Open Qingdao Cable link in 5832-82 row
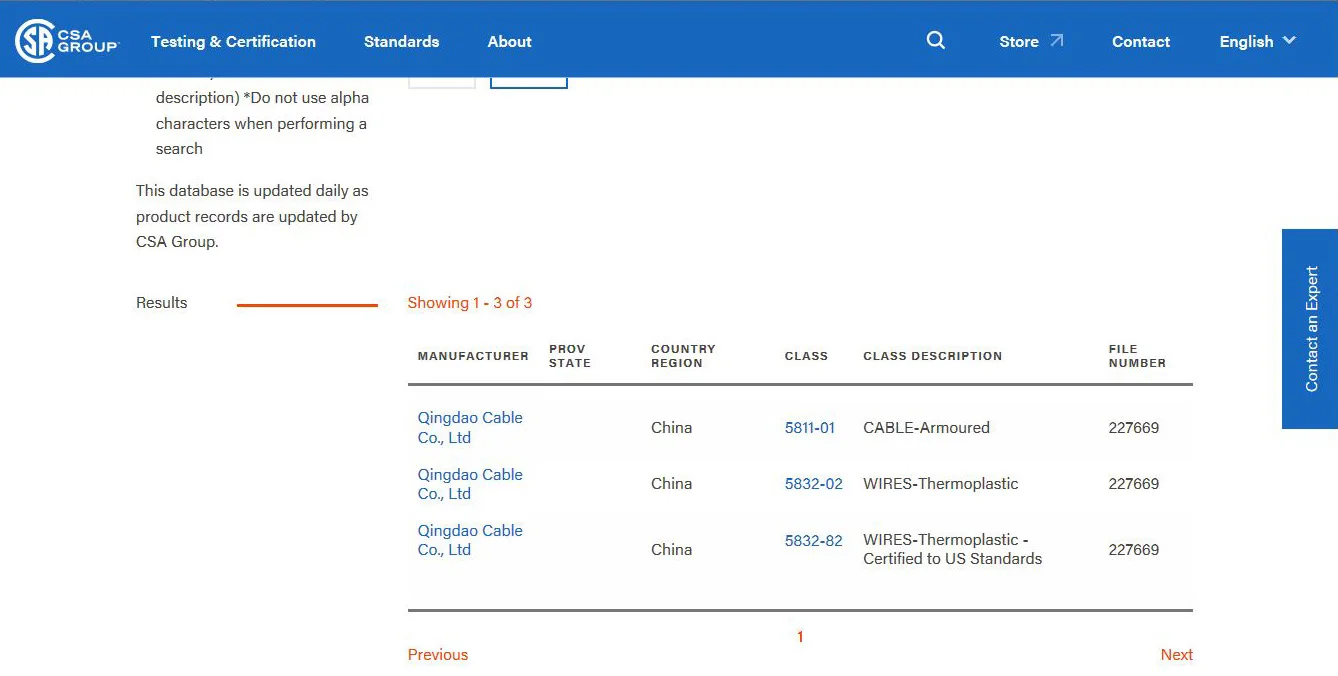The image size is (1338, 676). (469, 540)
